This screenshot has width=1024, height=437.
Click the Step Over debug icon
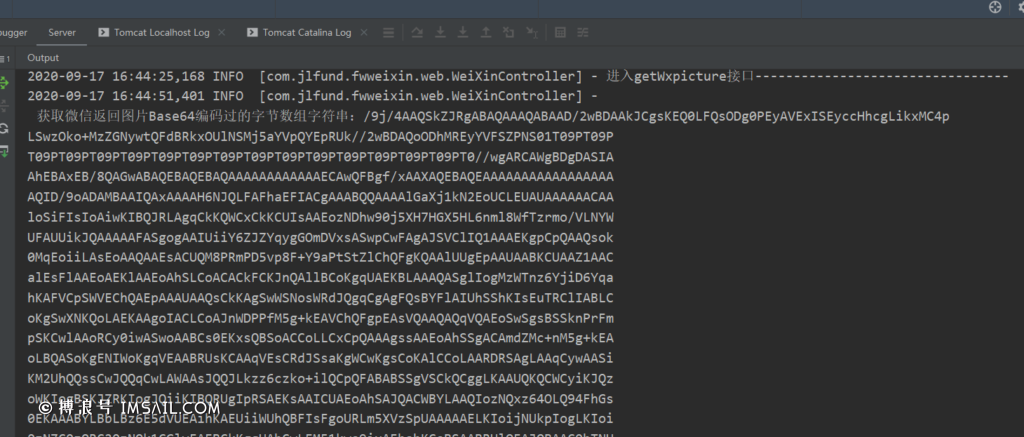[441, 33]
